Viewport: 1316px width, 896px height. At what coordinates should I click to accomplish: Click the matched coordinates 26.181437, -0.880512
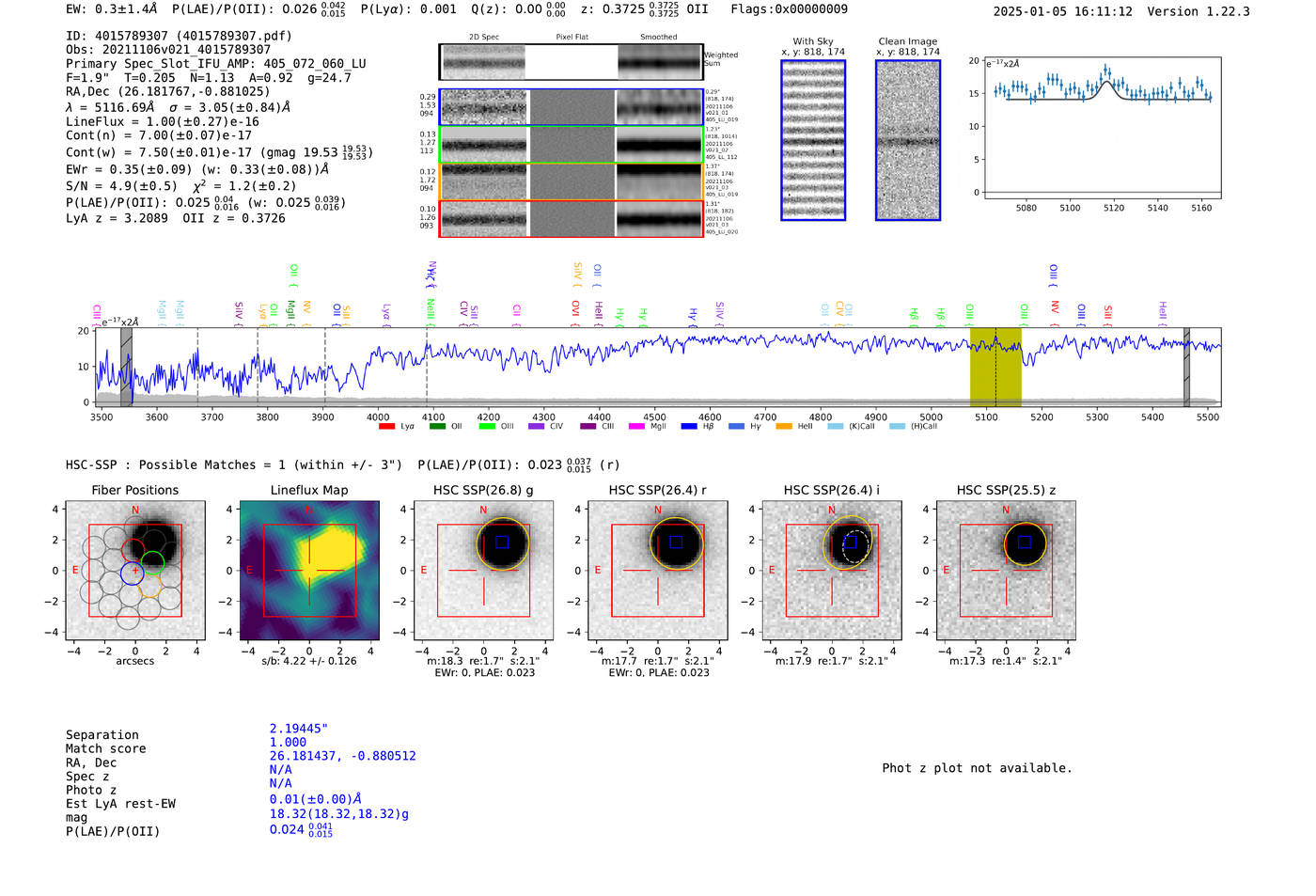coord(342,756)
